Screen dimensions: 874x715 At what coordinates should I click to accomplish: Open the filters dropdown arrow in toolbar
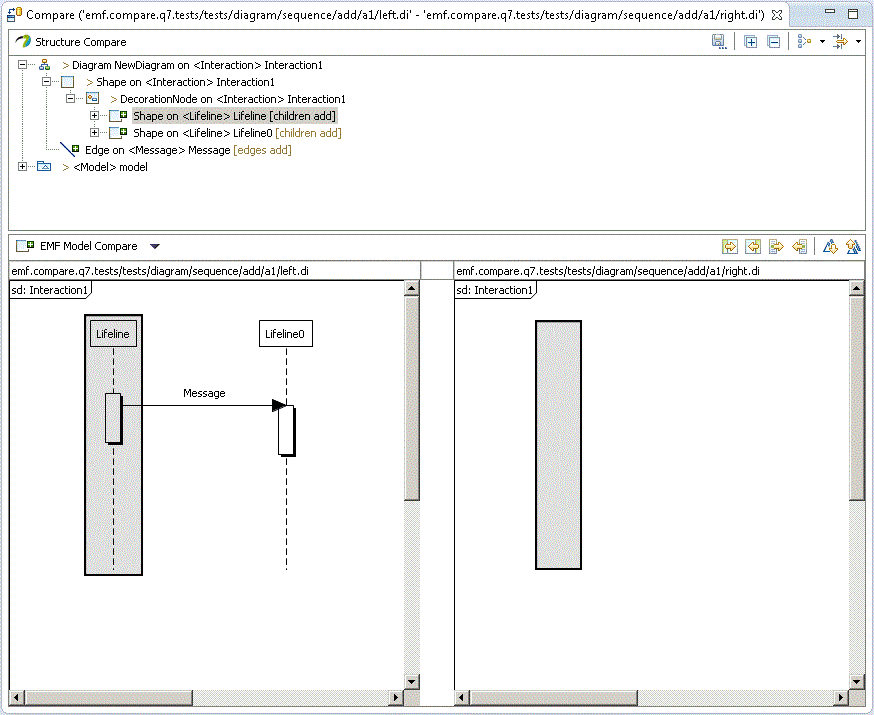pyautogui.click(x=858, y=42)
